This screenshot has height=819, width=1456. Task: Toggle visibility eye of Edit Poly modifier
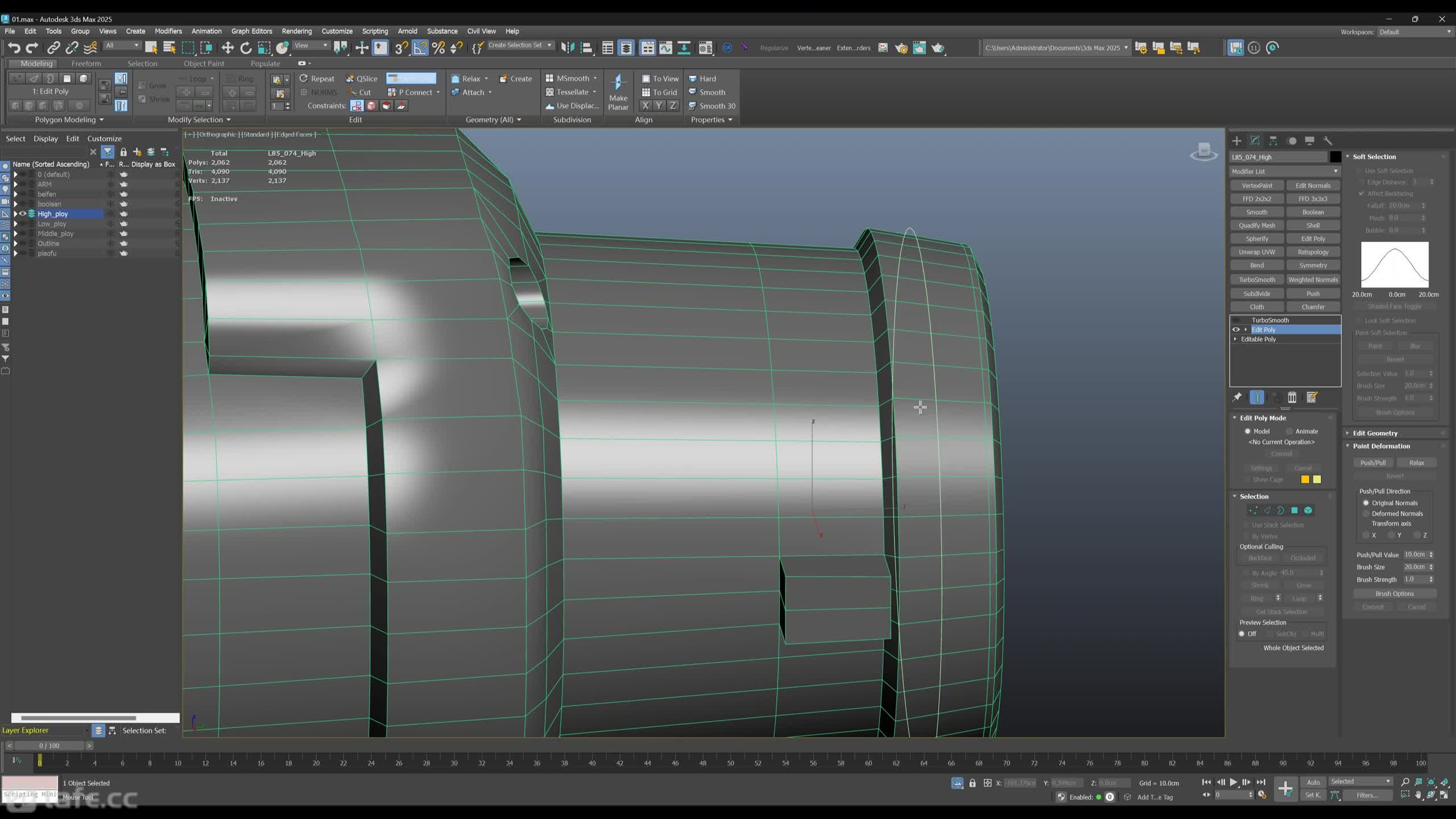click(x=1235, y=329)
